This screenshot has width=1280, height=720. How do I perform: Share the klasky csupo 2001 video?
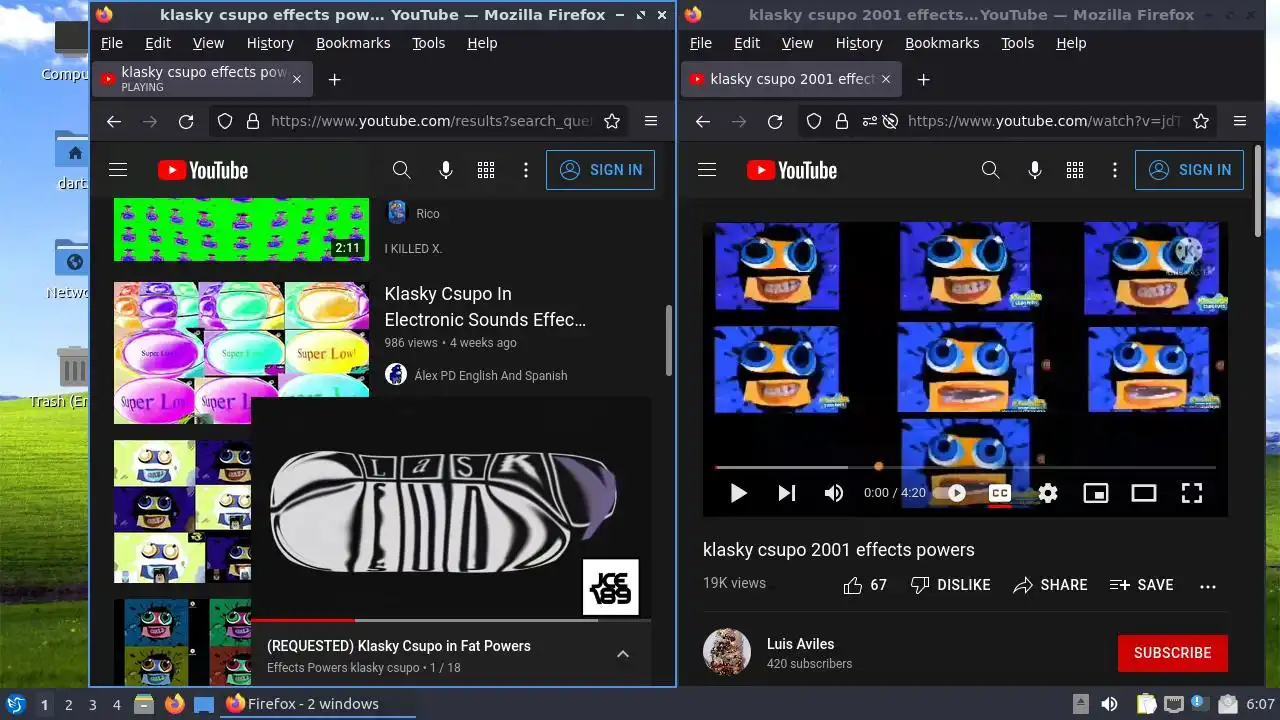click(1050, 585)
